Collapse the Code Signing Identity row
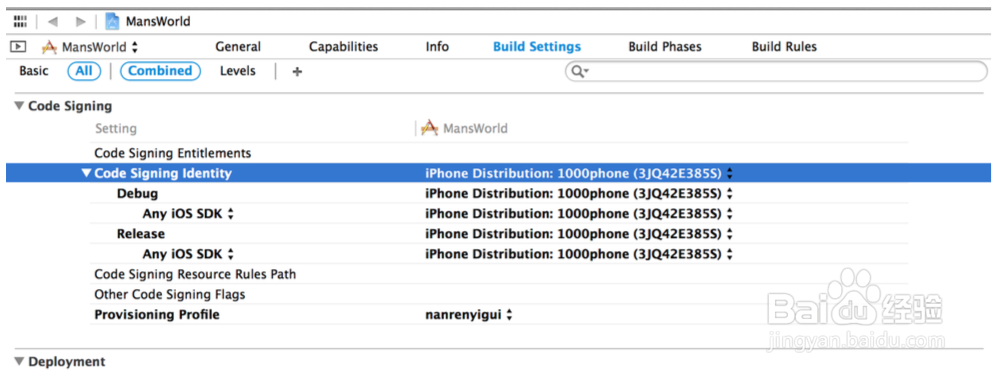The width and height of the screenshot is (1000, 375). tap(87, 173)
